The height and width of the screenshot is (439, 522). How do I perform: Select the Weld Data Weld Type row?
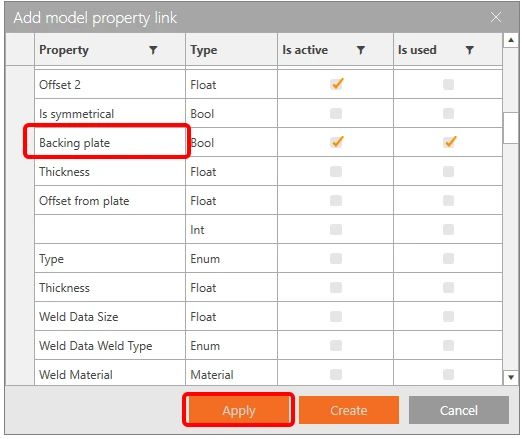(x=268, y=345)
